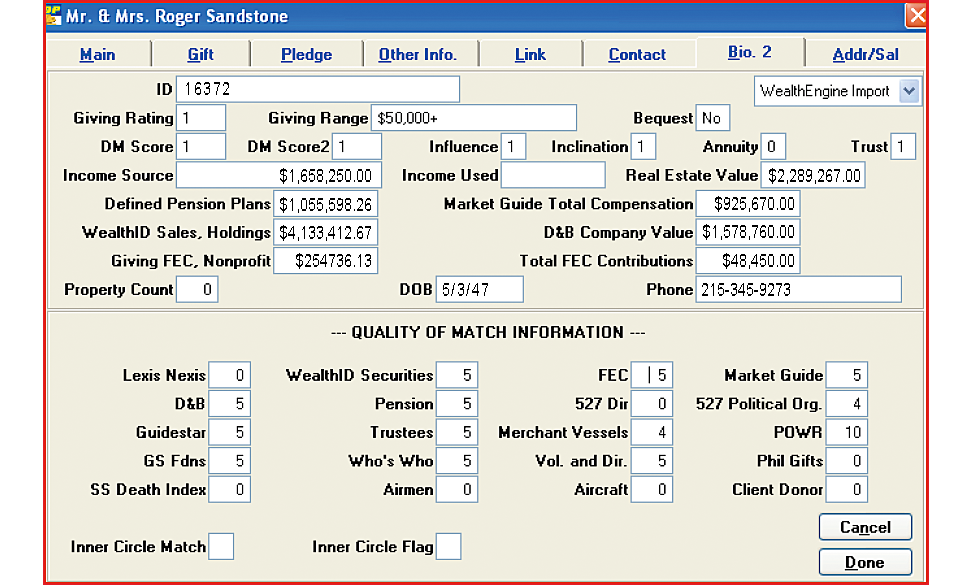Click the Property Count field
The image size is (970, 585).
[x=197, y=289]
